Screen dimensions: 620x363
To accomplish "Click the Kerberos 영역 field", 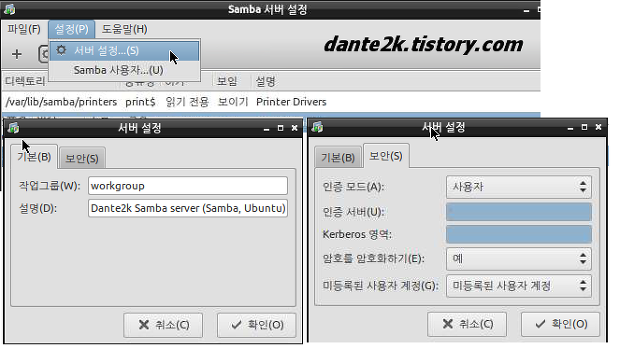I will pyautogui.click(x=519, y=234).
